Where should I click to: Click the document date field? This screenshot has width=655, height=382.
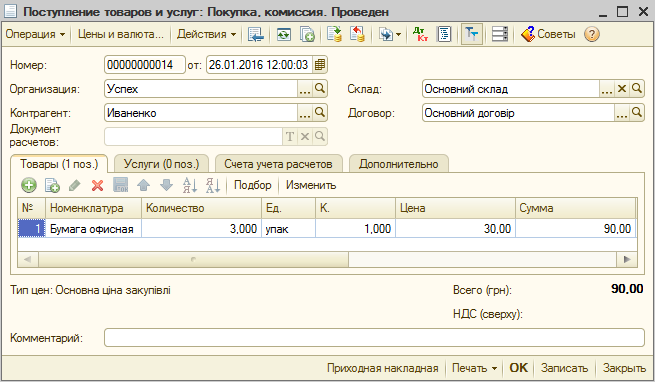tap(259, 65)
